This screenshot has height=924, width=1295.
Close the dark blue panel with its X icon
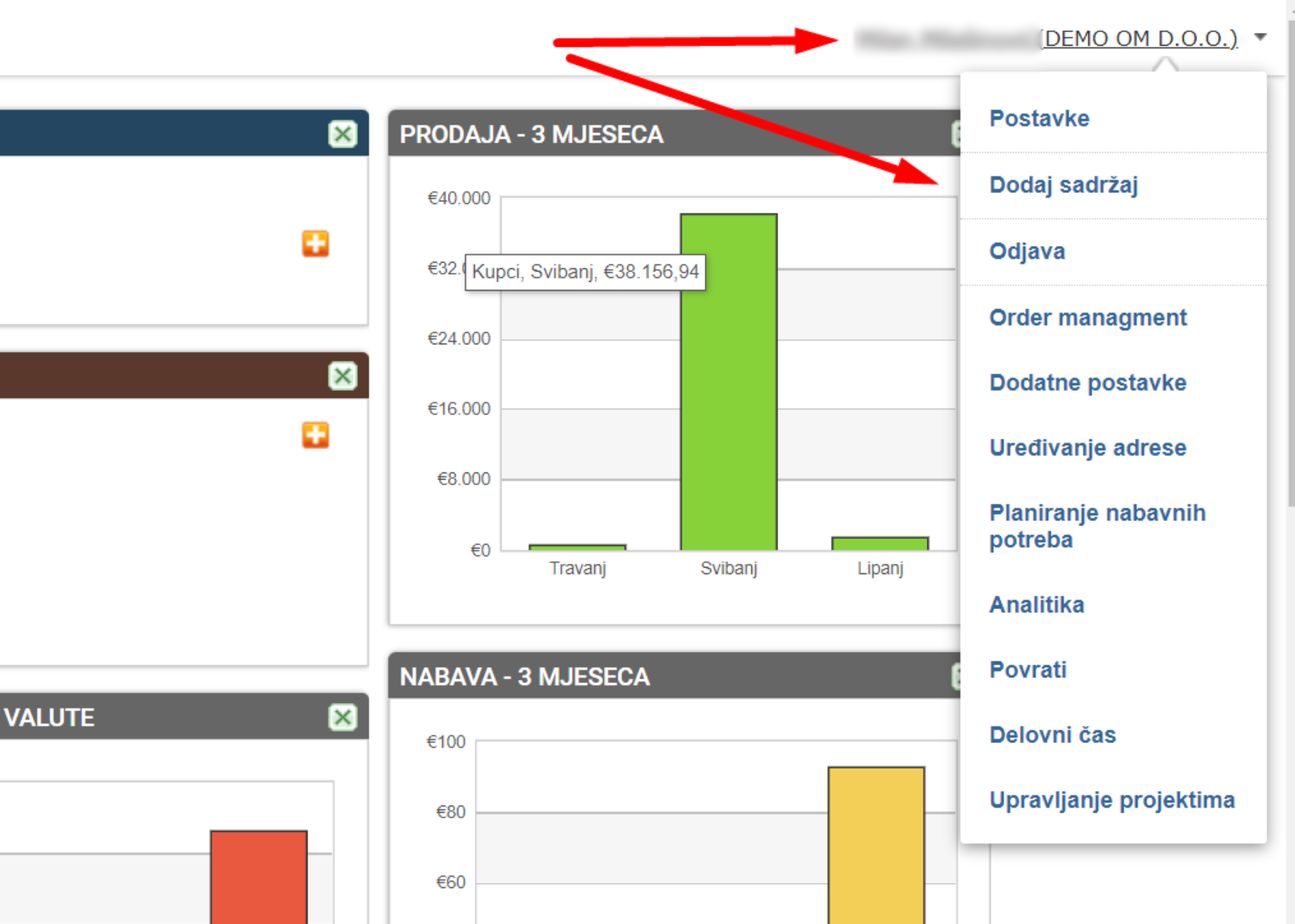pos(343,134)
